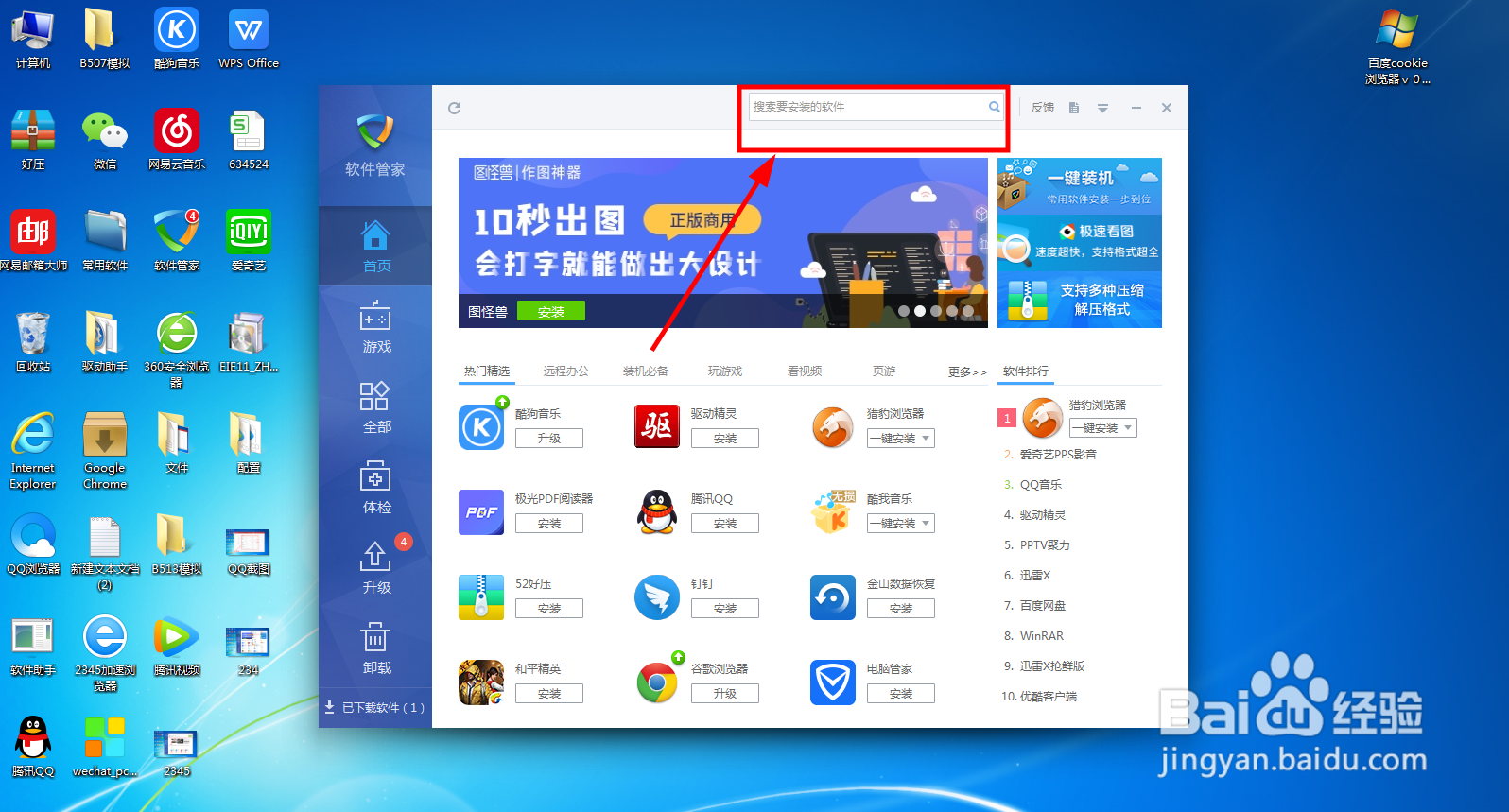Click green 安装 button on 图怪兽 banner
This screenshot has height=812, width=1509.
(551, 311)
